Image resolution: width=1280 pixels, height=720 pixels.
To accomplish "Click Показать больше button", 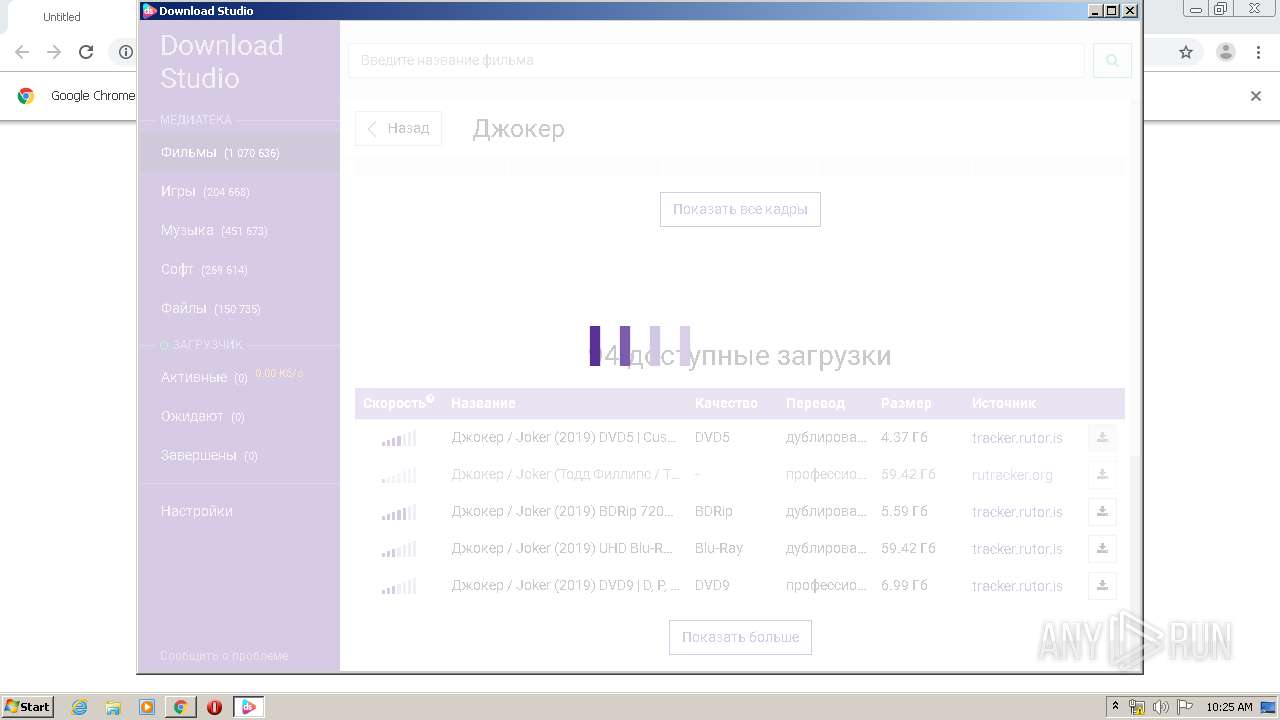I will coord(740,637).
